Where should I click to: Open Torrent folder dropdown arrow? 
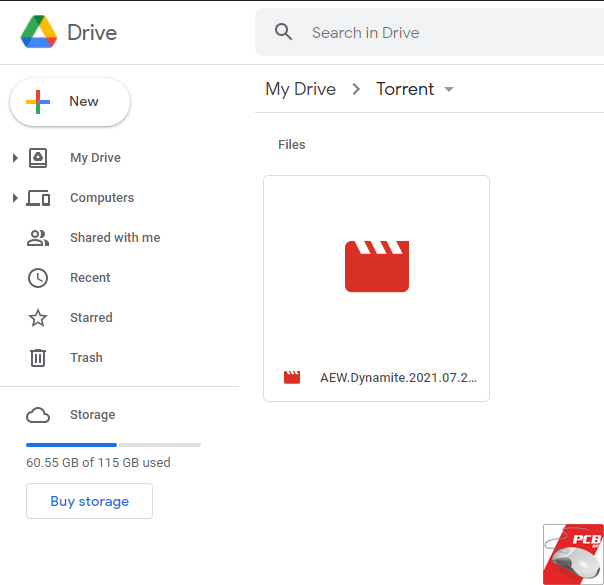pos(449,89)
